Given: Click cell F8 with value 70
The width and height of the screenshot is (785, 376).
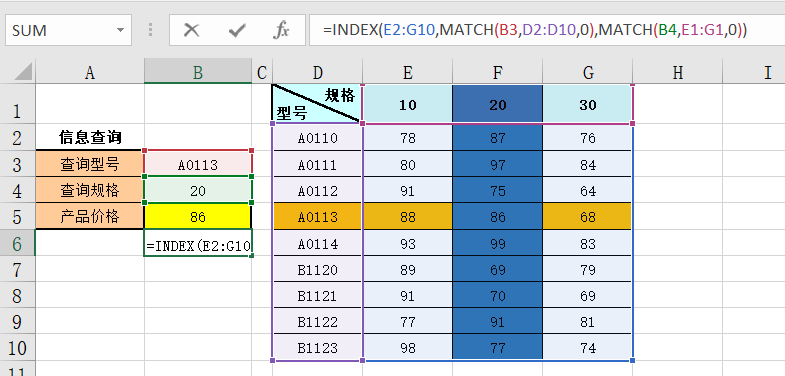Looking at the screenshot, I should tap(498, 295).
